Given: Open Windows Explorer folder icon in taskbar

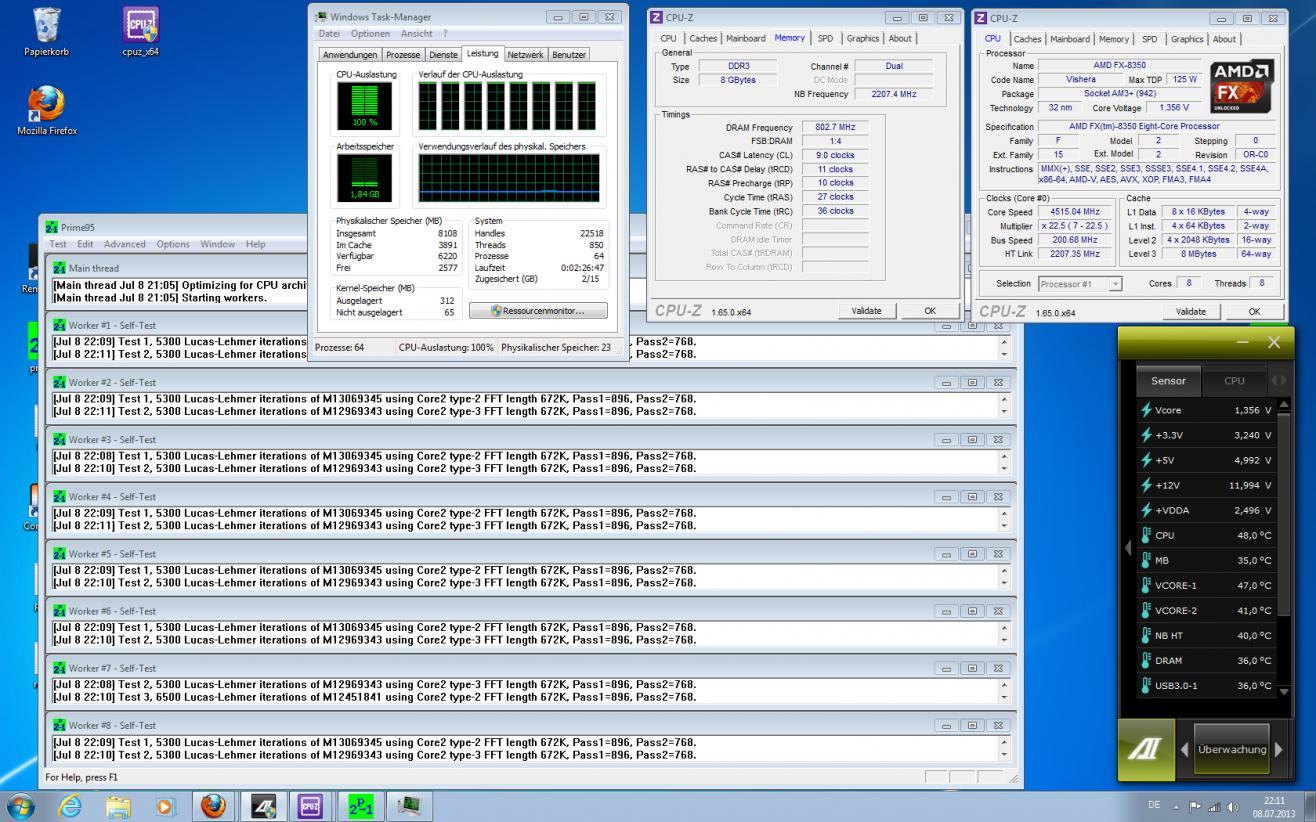Looking at the screenshot, I should [118, 806].
